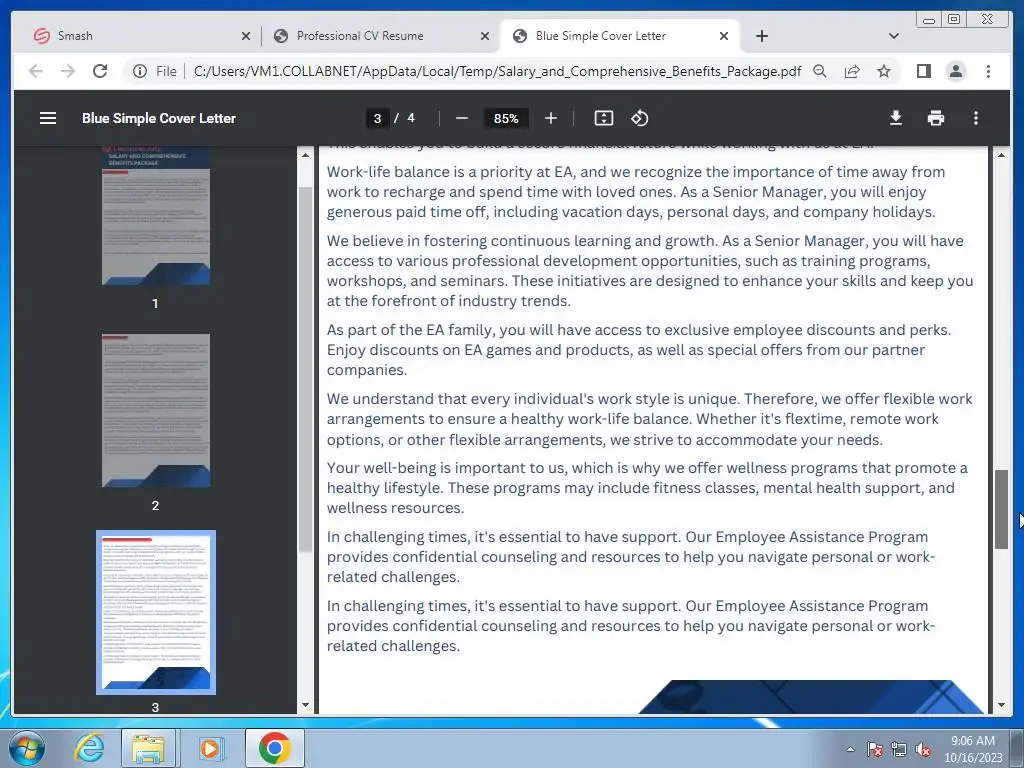Open network status tray icon
This screenshot has width=1024, height=768.
point(899,749)
